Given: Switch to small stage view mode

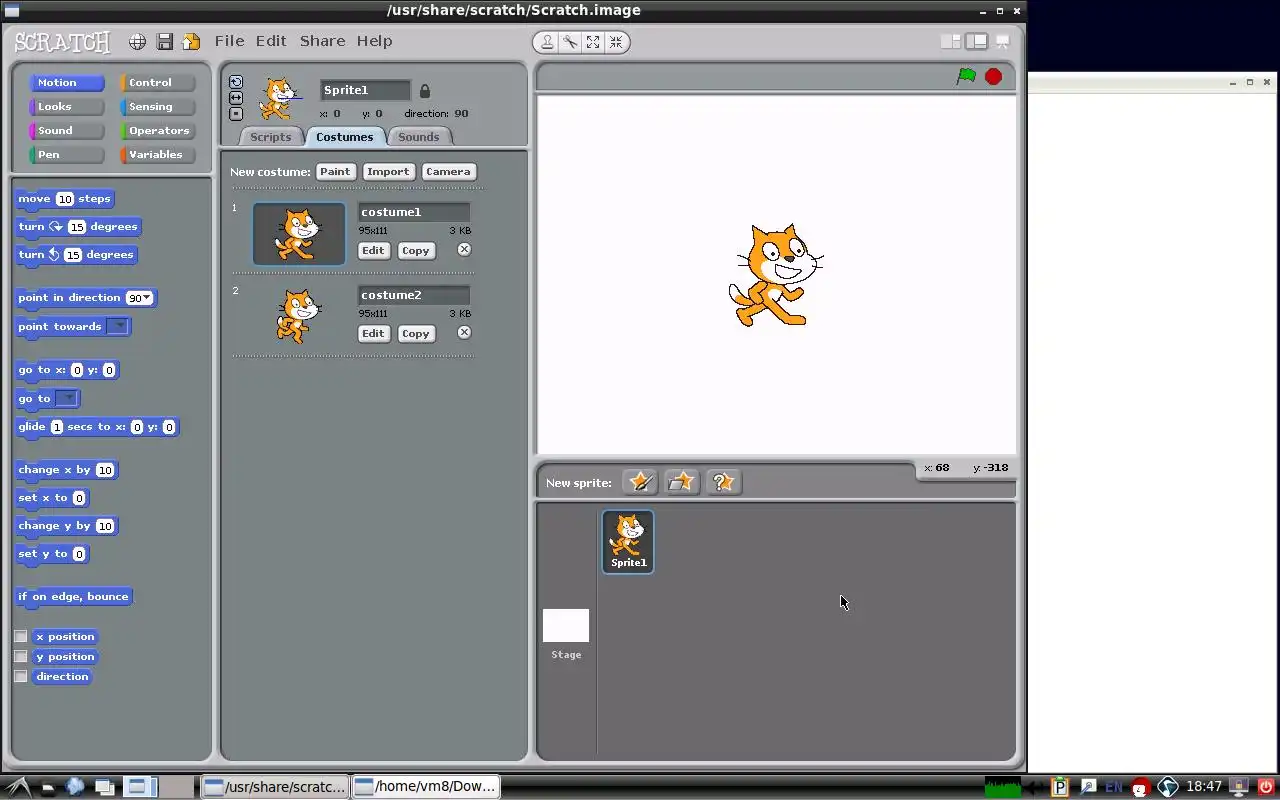Looking at the screenshot, I should (x=951, y=42).
